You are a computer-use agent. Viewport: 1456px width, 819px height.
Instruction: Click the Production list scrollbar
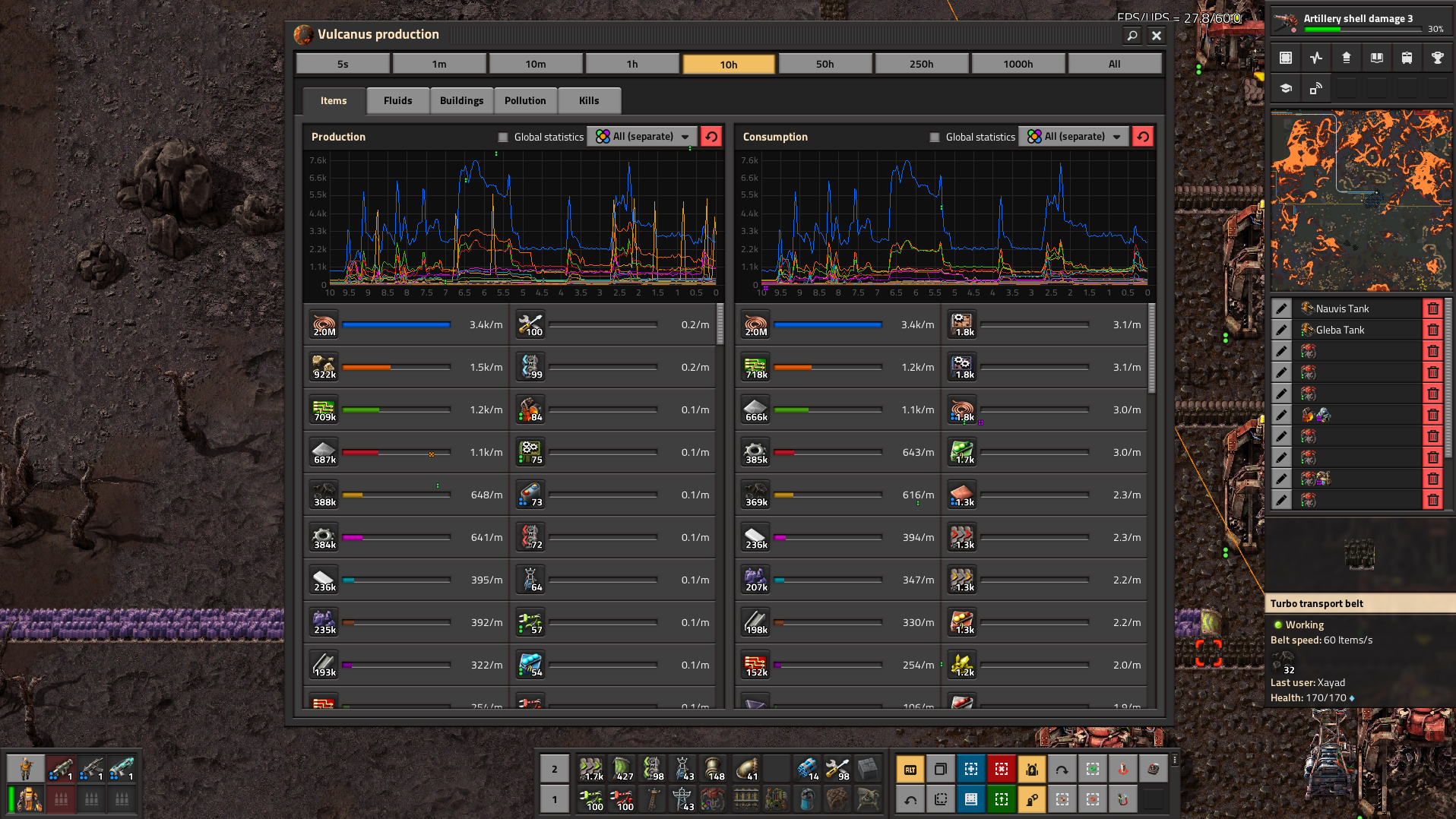coord(720,324)
